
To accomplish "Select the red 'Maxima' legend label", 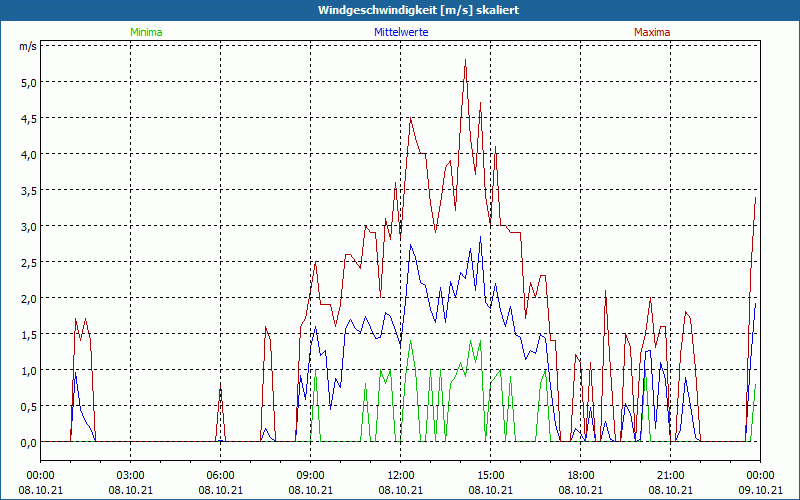I will [652, 32].
